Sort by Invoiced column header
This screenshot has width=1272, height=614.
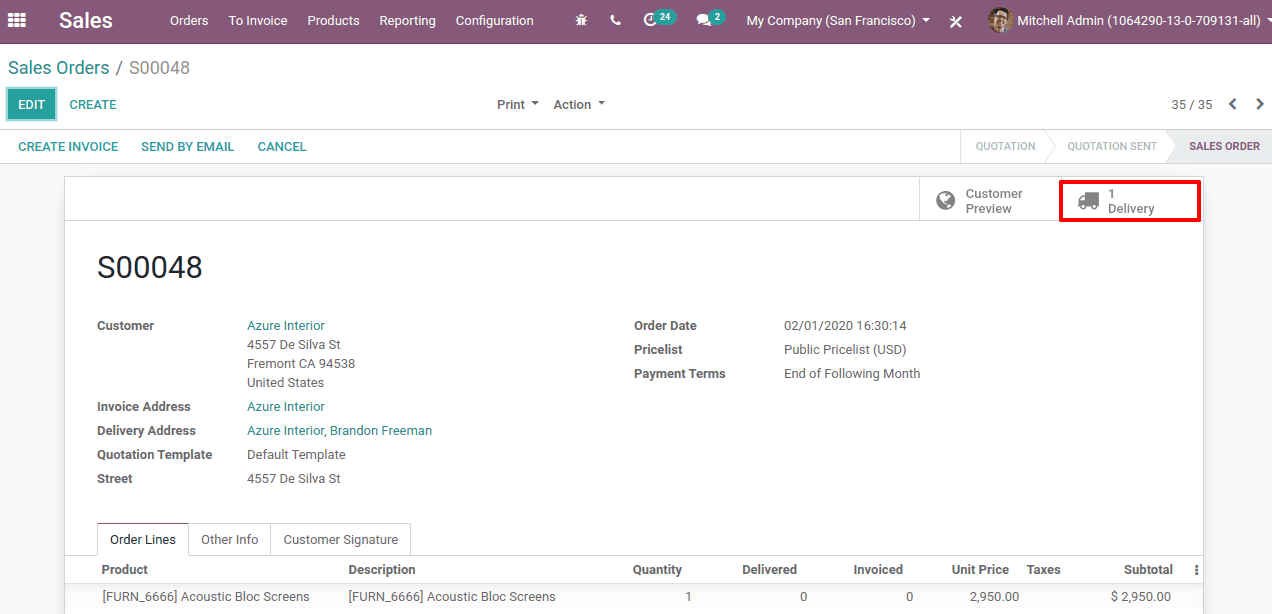coord(878,570)
